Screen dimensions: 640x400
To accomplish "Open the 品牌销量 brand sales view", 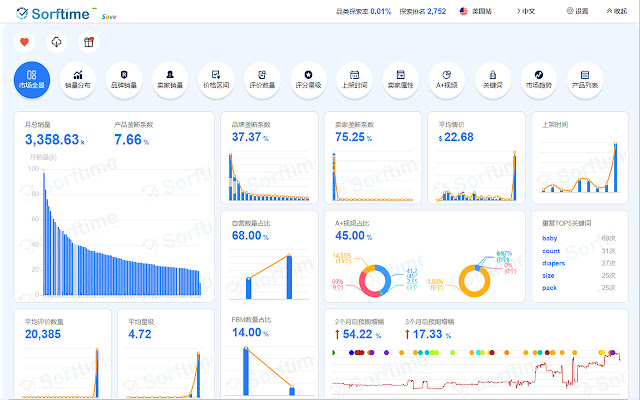I will point(124,79).
